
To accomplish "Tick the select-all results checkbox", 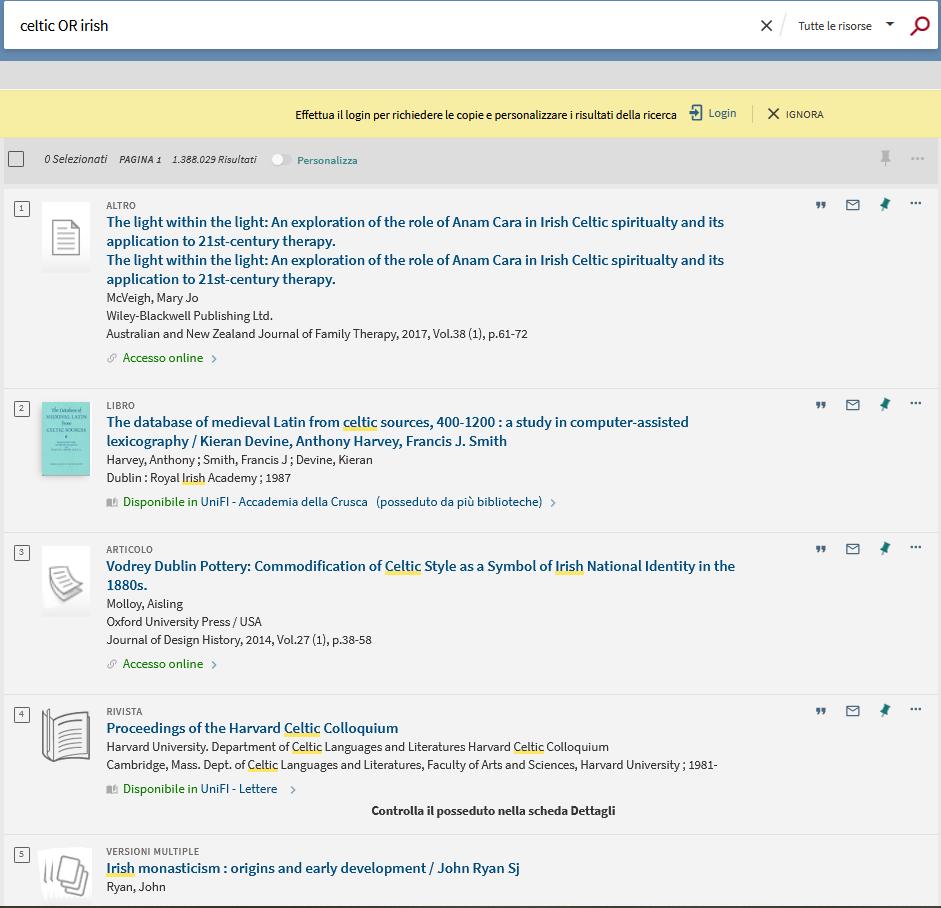I will (16, 159).
